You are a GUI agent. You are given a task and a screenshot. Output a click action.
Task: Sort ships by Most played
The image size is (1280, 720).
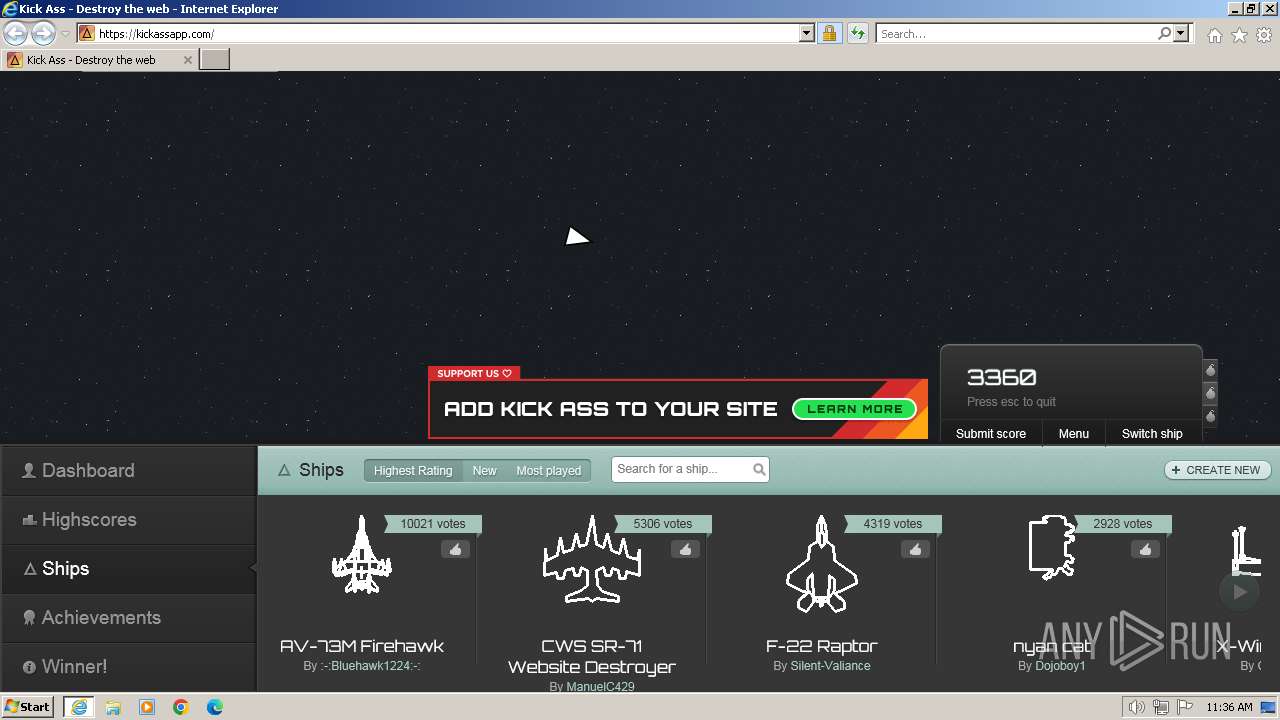(548, 470)
